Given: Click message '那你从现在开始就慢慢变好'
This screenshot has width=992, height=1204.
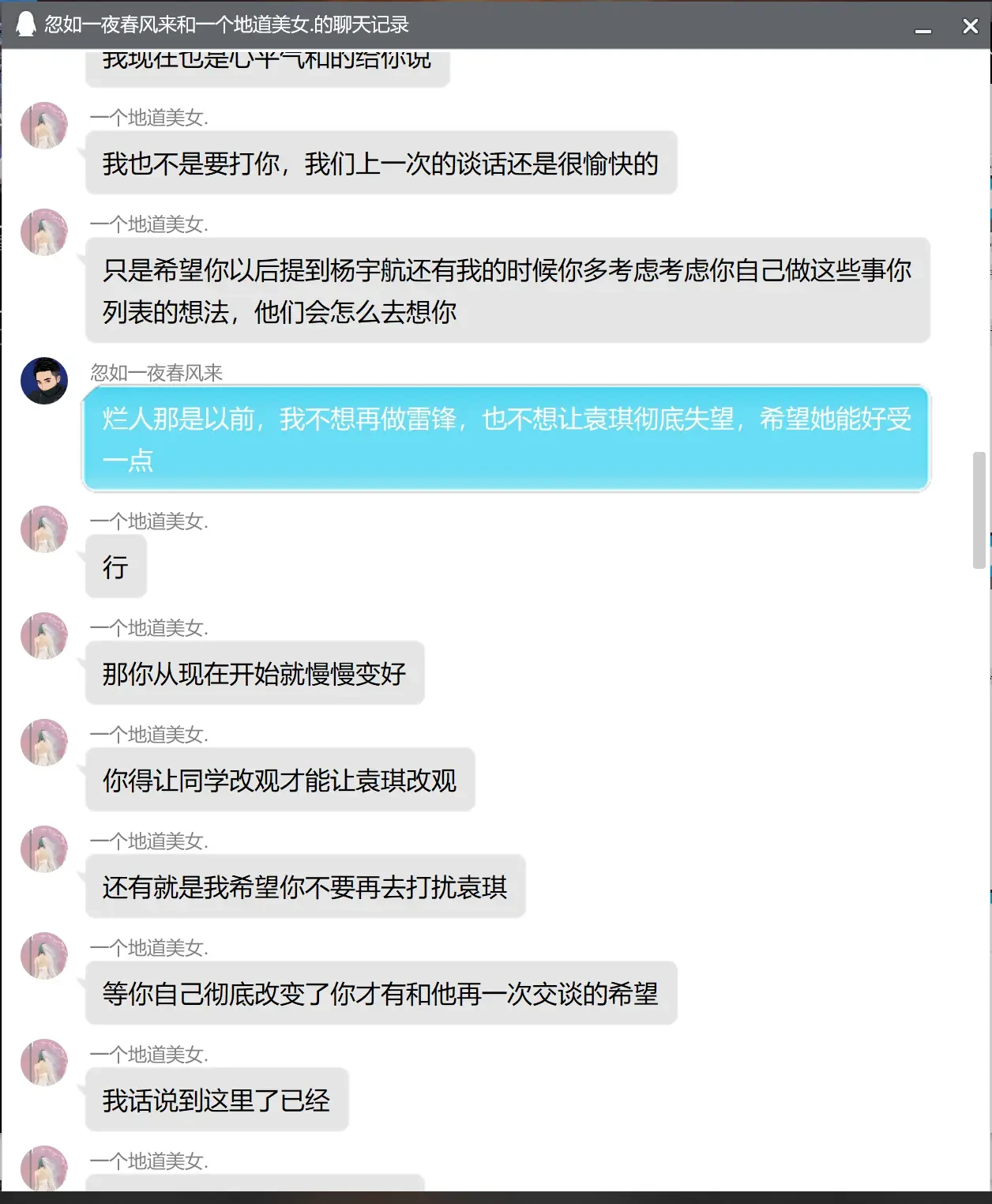Looking at the screenshot, I should pyautogui.click(x=254, y=672).
